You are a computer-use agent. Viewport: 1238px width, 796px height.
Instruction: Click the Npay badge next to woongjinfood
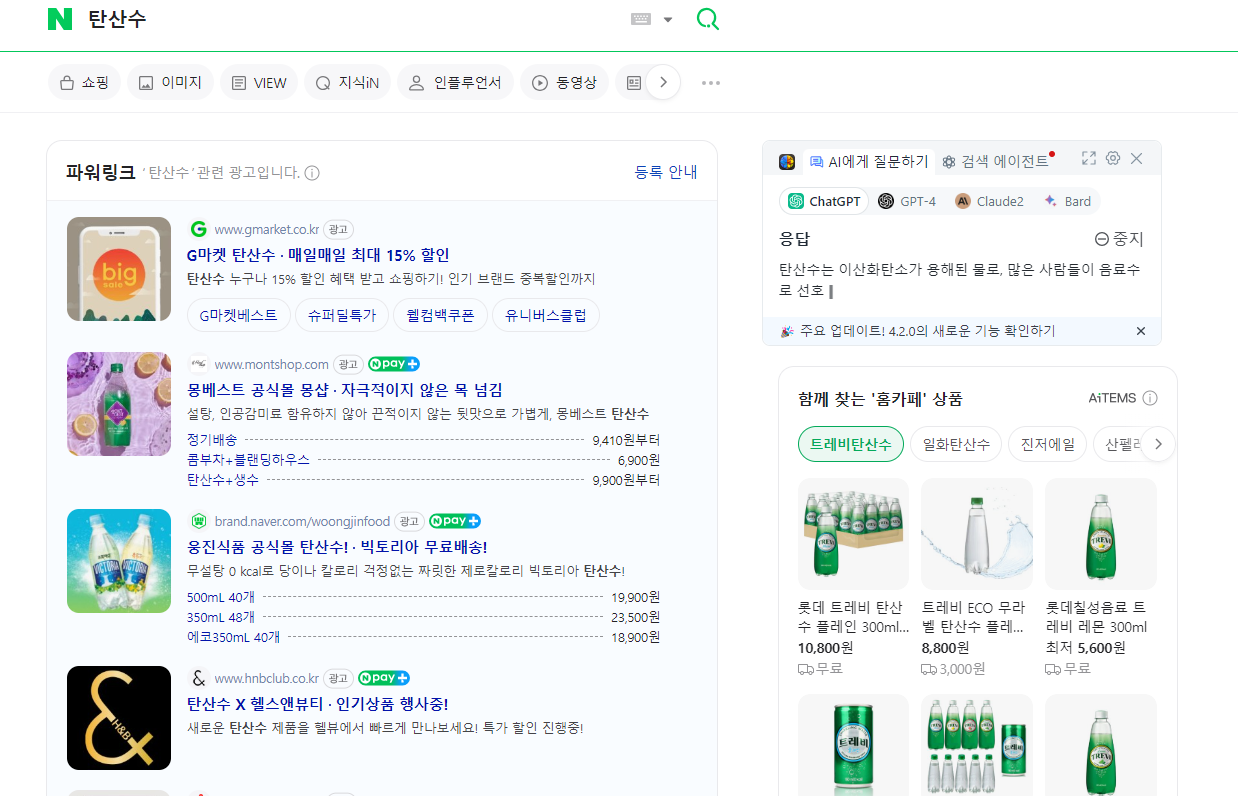pos(455,521)
